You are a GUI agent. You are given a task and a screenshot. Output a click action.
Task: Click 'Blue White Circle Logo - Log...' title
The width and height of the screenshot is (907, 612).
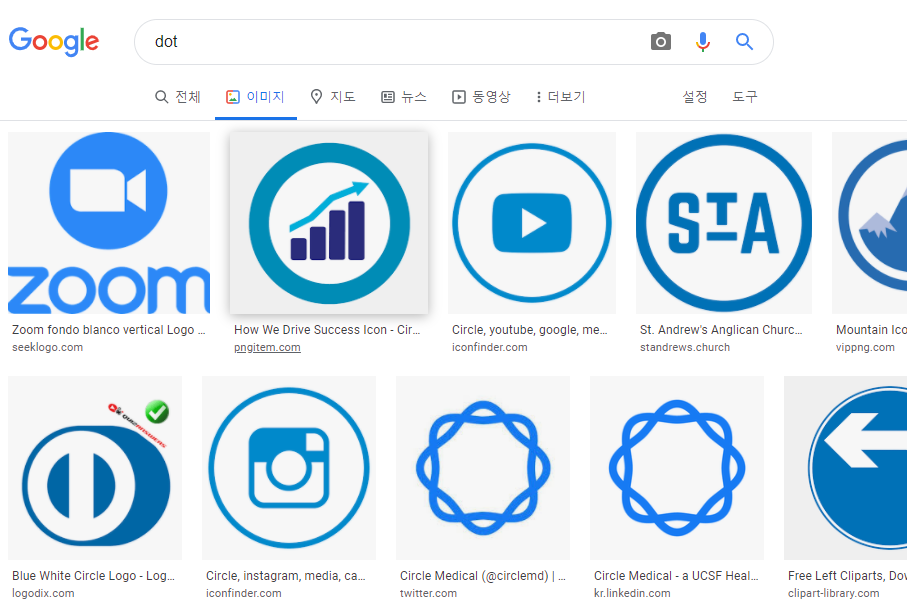93,576
